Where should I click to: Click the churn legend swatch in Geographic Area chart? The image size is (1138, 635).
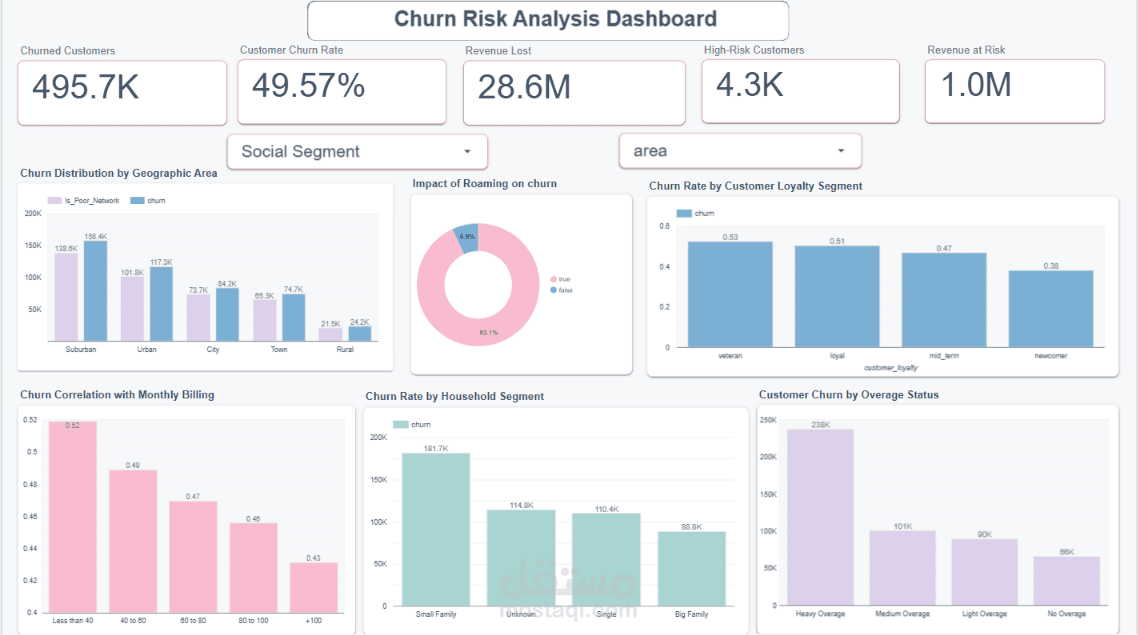[x=137, y=200]
